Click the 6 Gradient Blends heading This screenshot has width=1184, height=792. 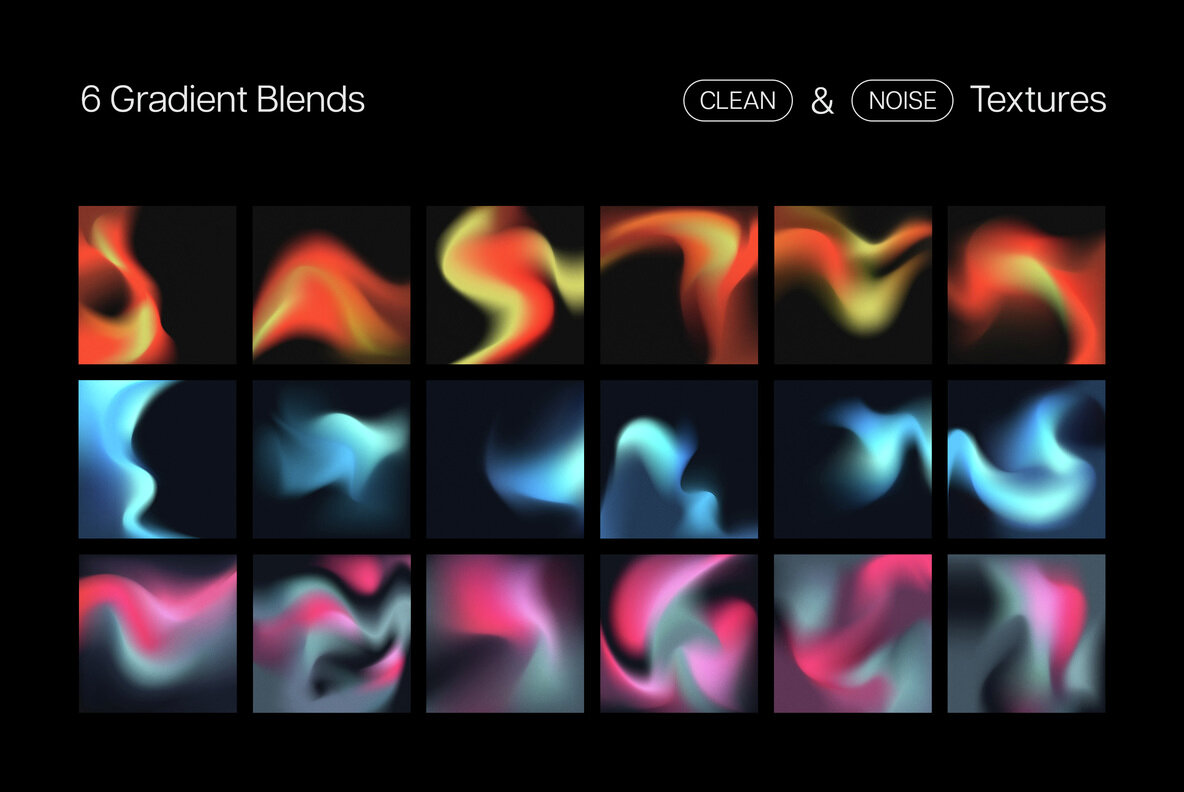coord(224,100)
